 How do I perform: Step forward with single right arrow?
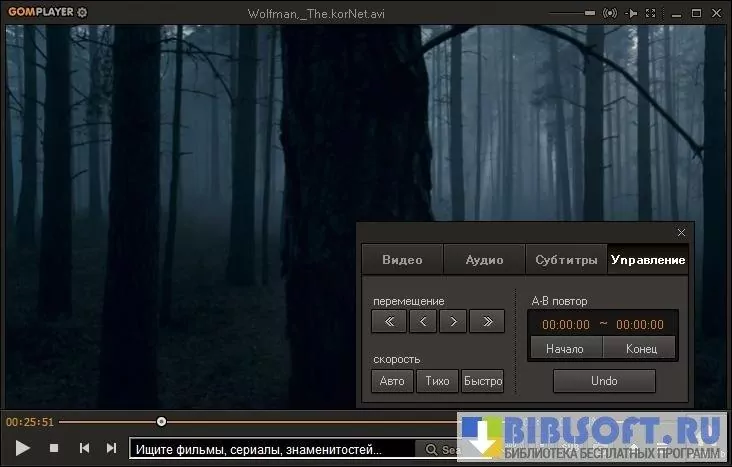pyautogui.click(x=454, y=321)
